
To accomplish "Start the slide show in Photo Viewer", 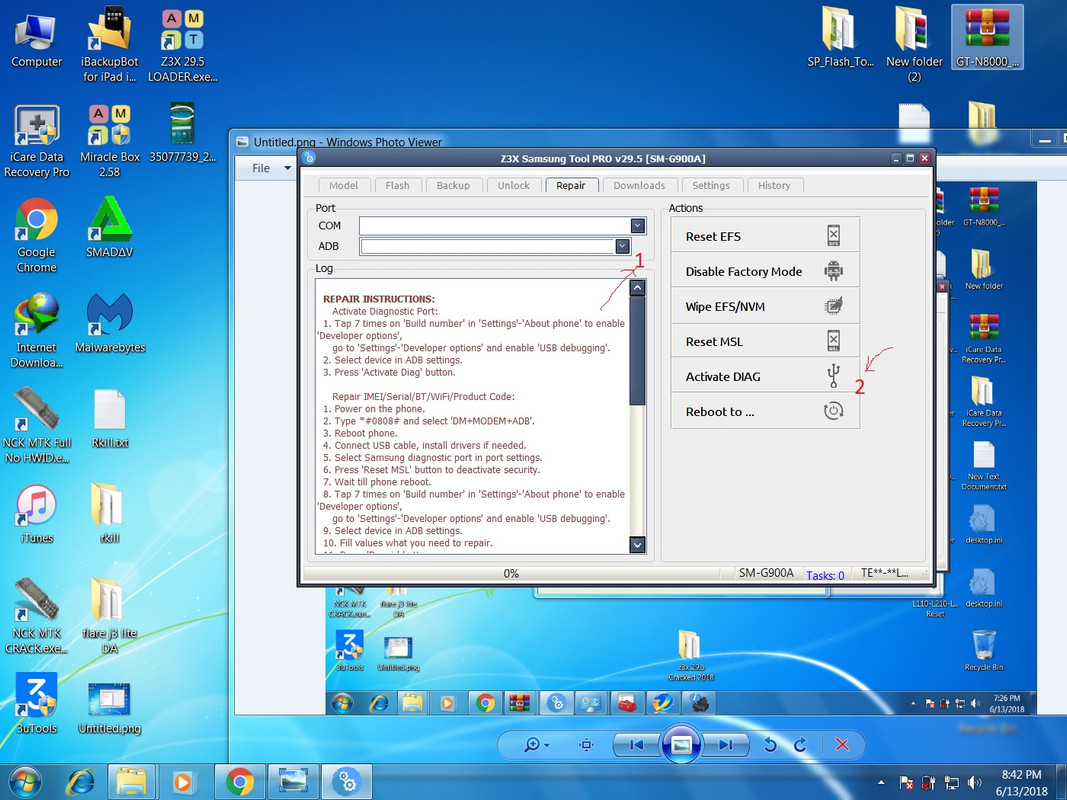I will pyautogui.click(x=681, y=745).
